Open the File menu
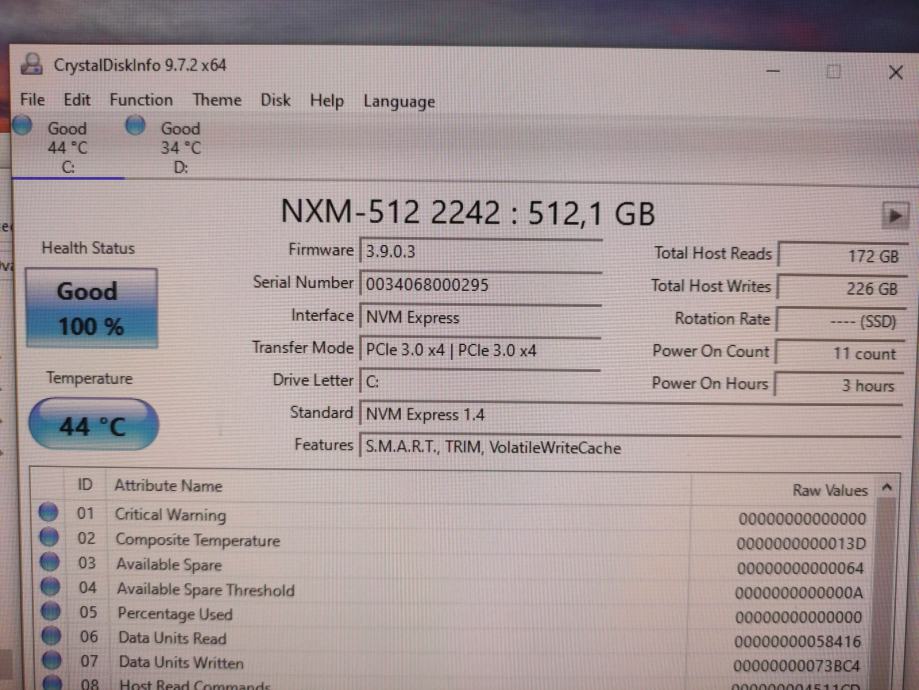This screenshot has height=690, width=919. coord(32,100)
